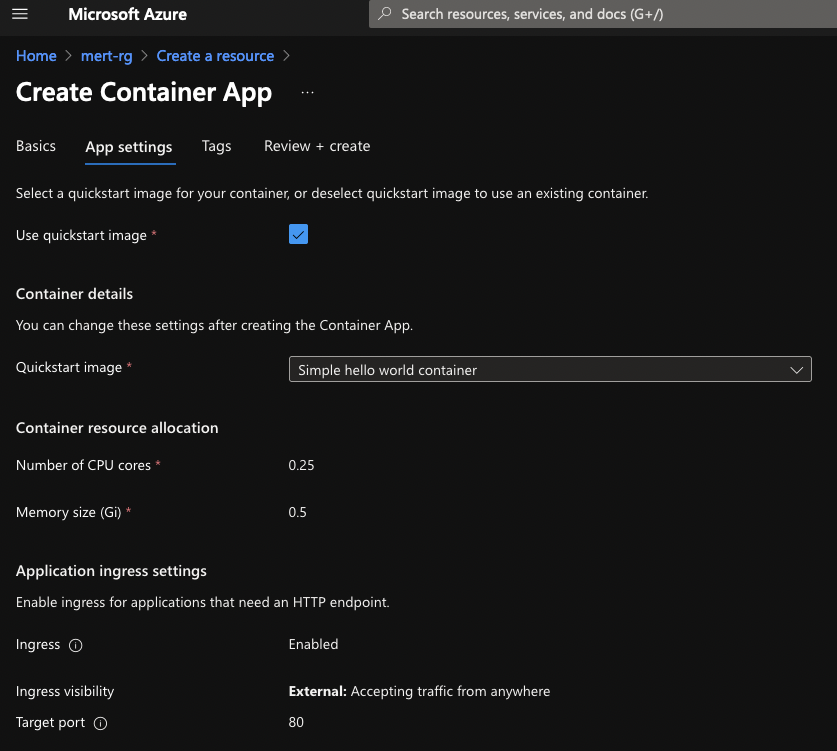Switch to the Basics tab
The width and height of the screenshot is (837, 751).
point(36,146)
